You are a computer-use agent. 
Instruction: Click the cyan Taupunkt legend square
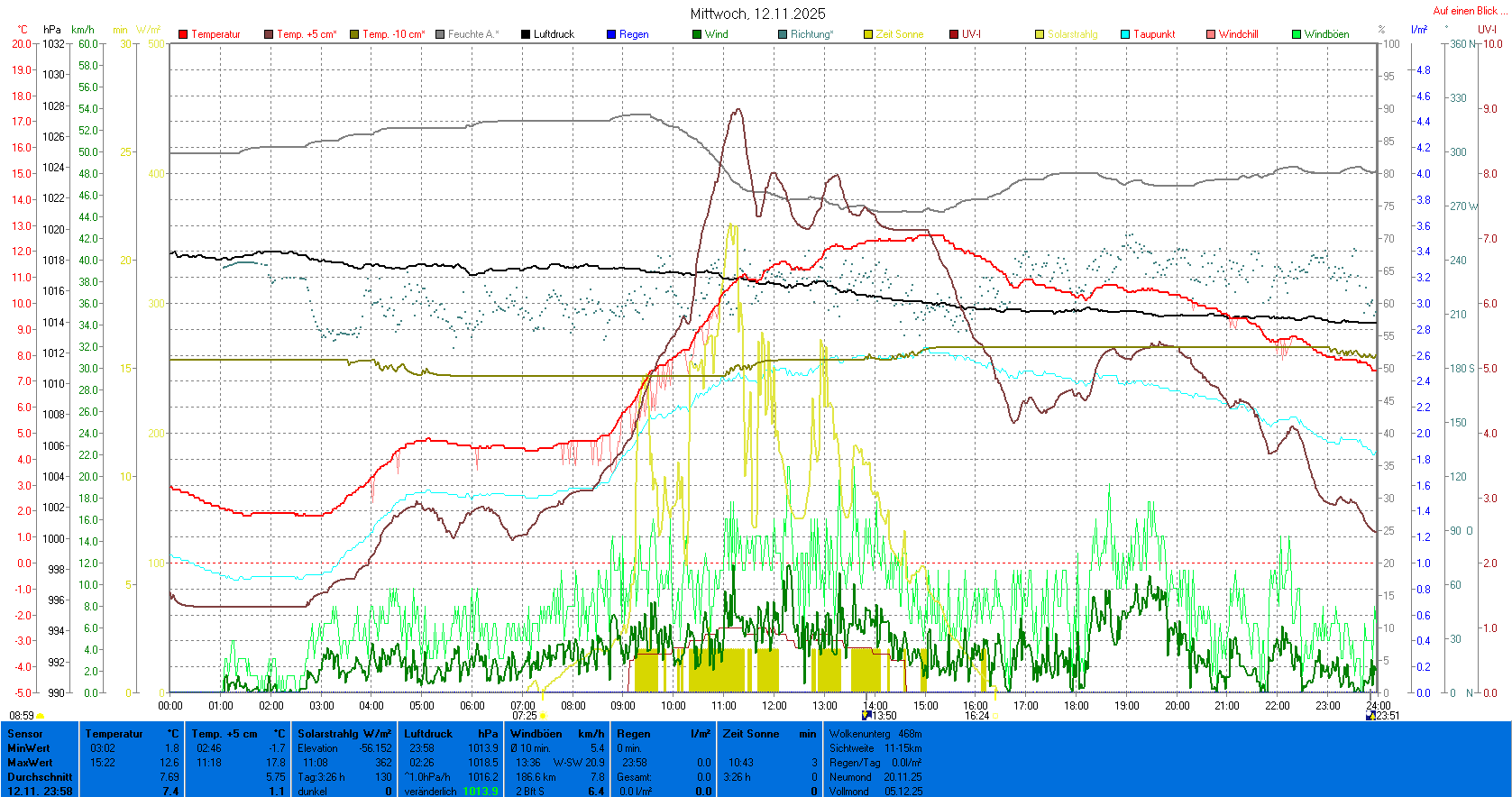pos(1125,34)
